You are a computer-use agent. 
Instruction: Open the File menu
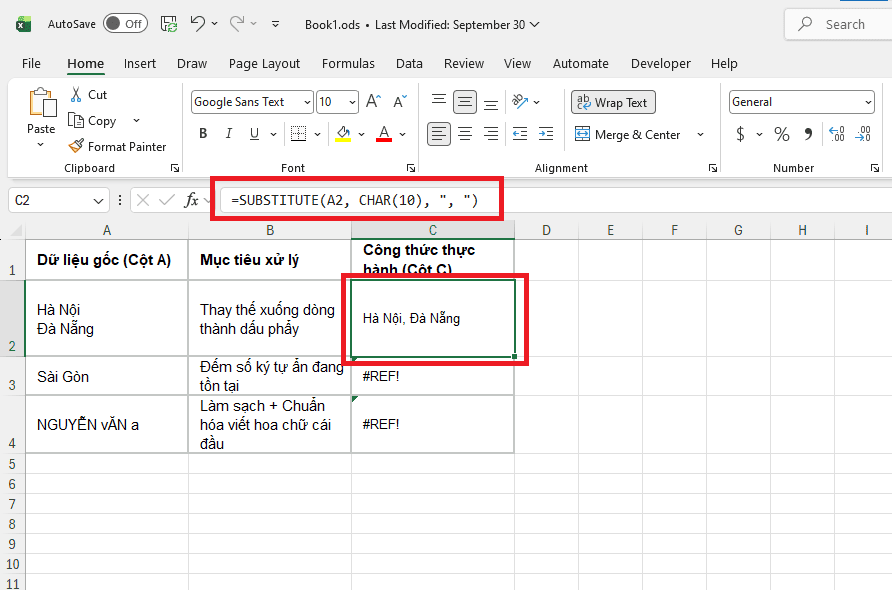tap(31, 64)
